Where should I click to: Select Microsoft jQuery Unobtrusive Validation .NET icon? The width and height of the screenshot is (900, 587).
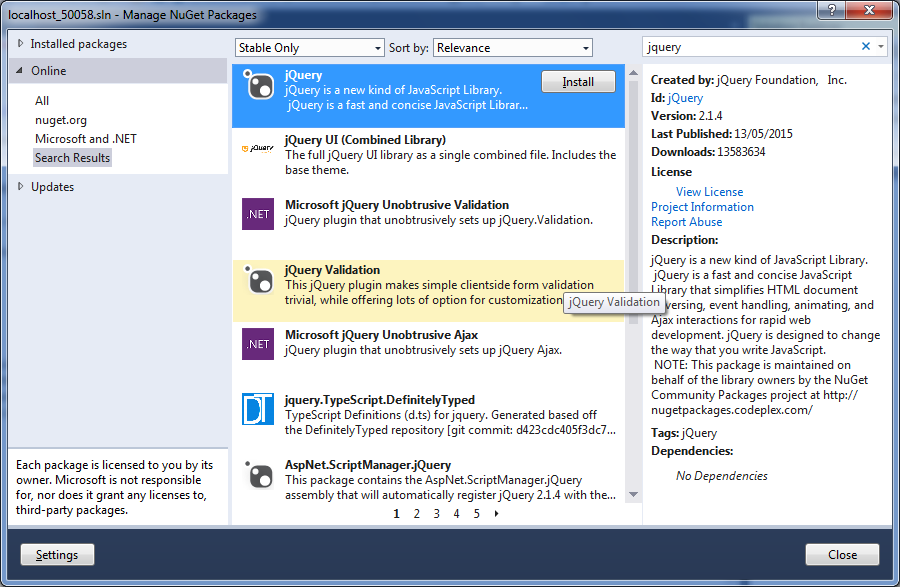point(258,214)
